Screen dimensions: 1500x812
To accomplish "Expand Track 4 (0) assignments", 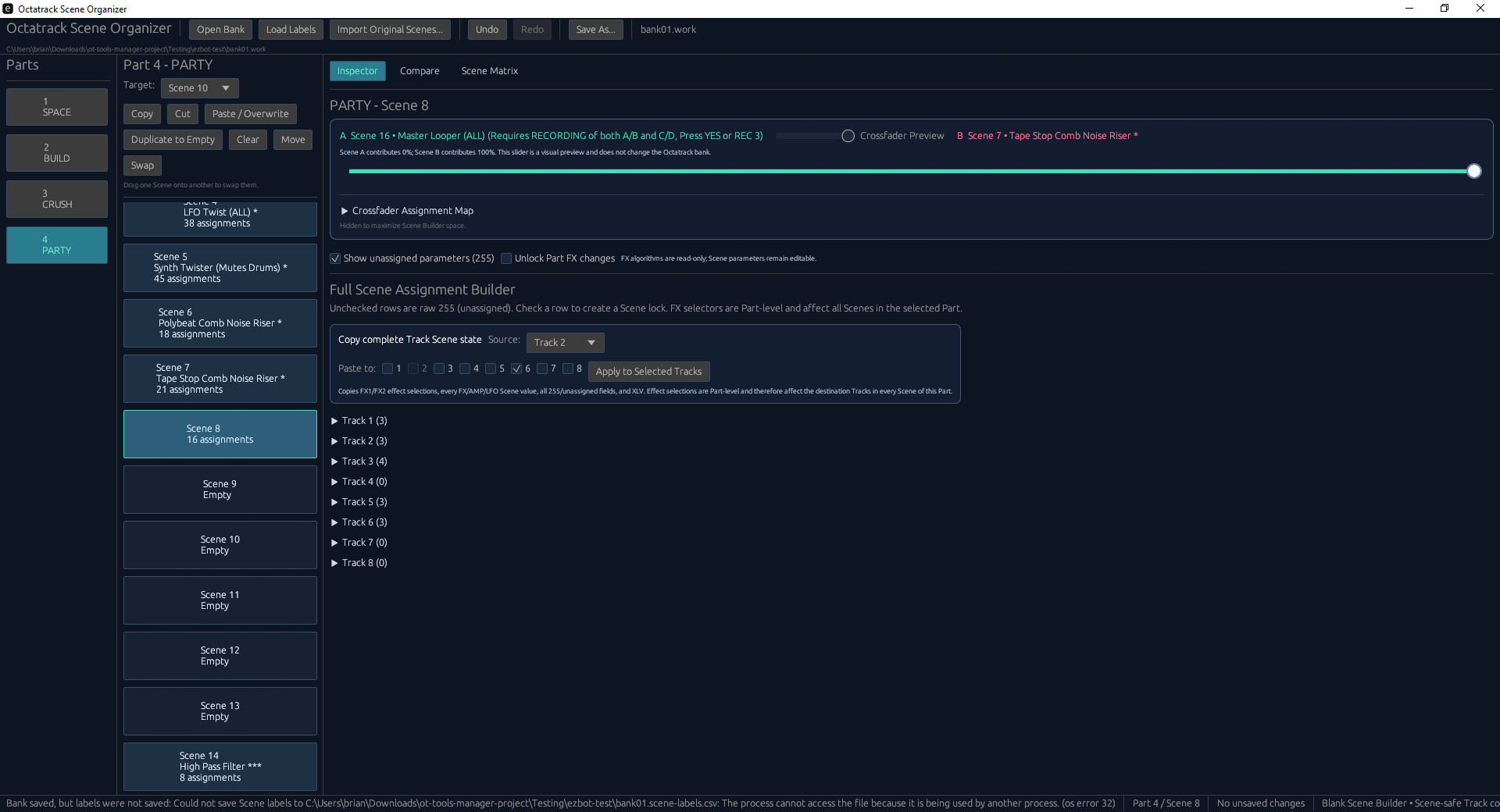I will (x=359, y=482).
